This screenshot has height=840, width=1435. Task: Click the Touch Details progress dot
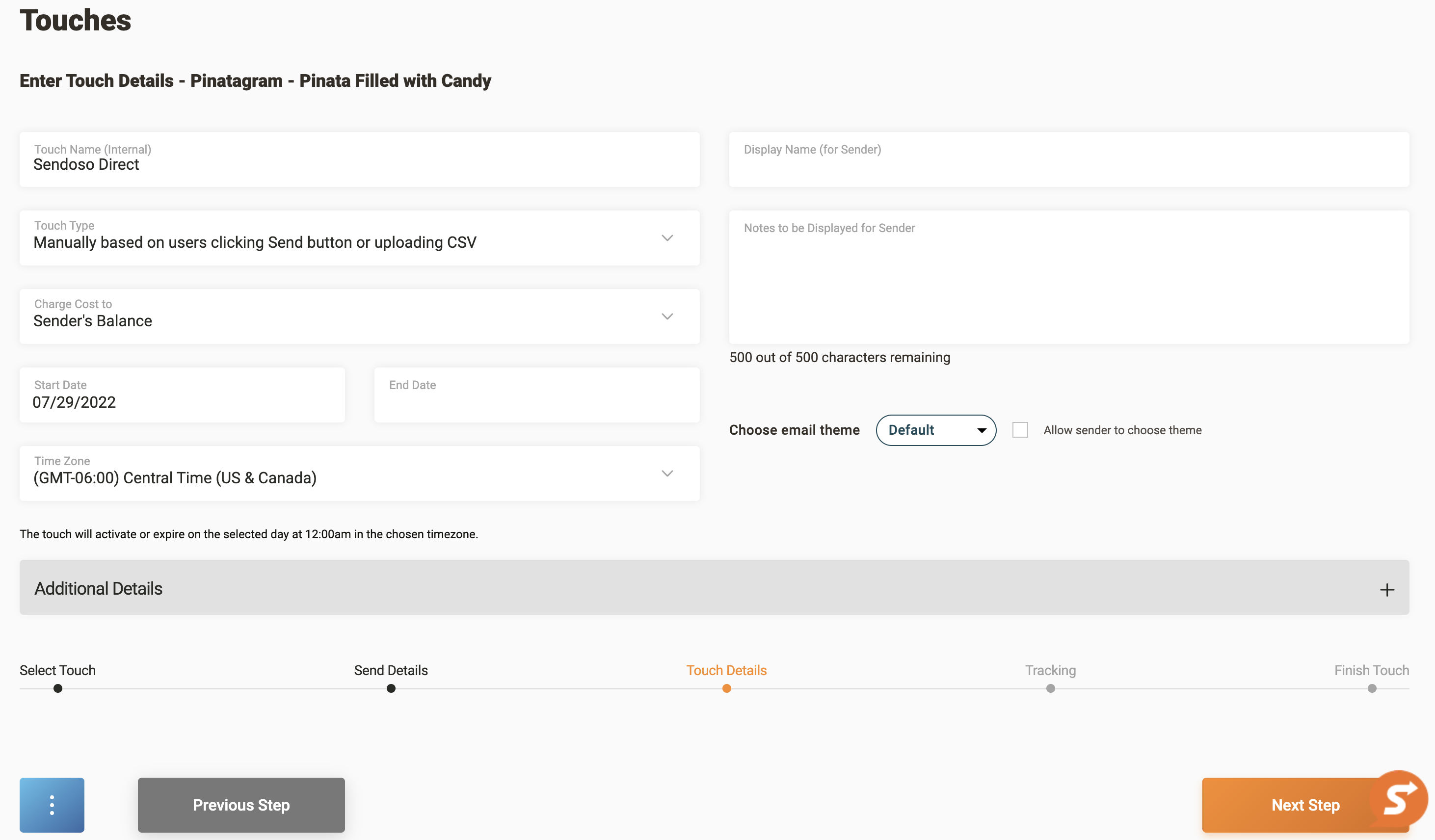726,688
